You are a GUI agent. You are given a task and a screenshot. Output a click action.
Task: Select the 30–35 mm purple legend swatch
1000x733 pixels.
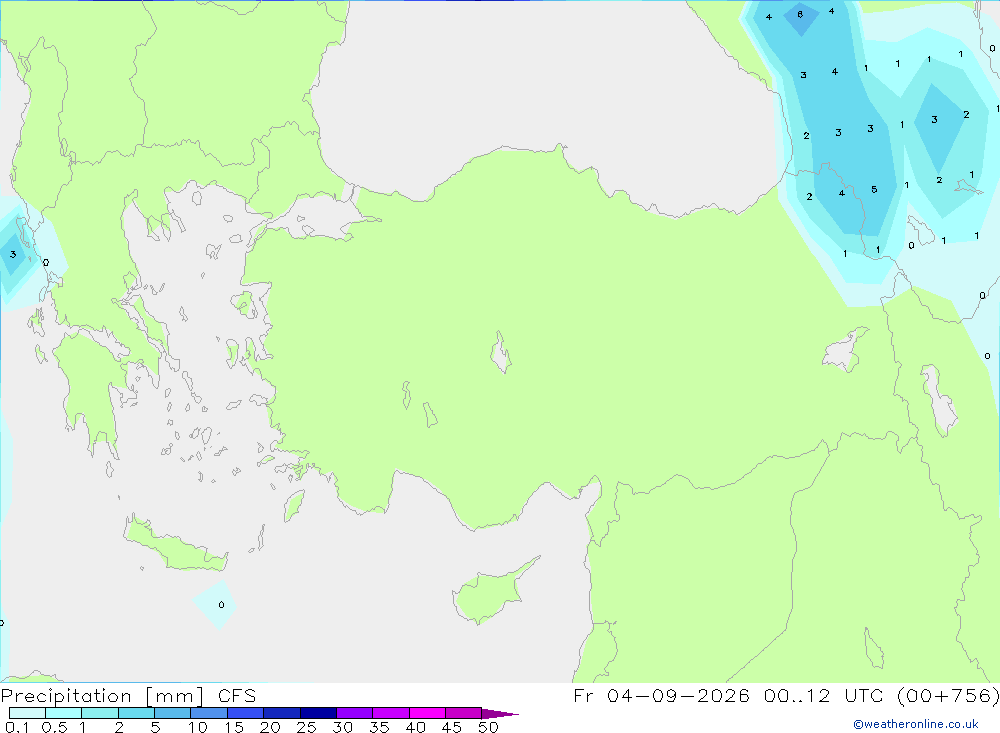[x=355, y=713]
